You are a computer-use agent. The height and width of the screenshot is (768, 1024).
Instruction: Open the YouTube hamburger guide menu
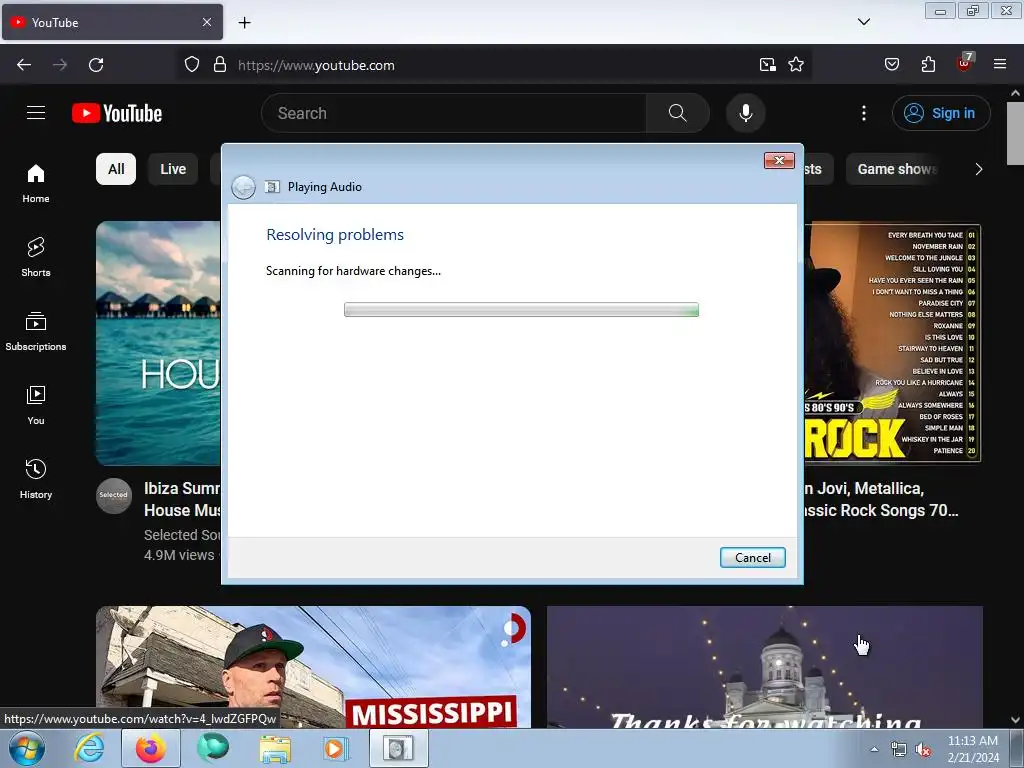pyautogui.click(x=36, y=113)
